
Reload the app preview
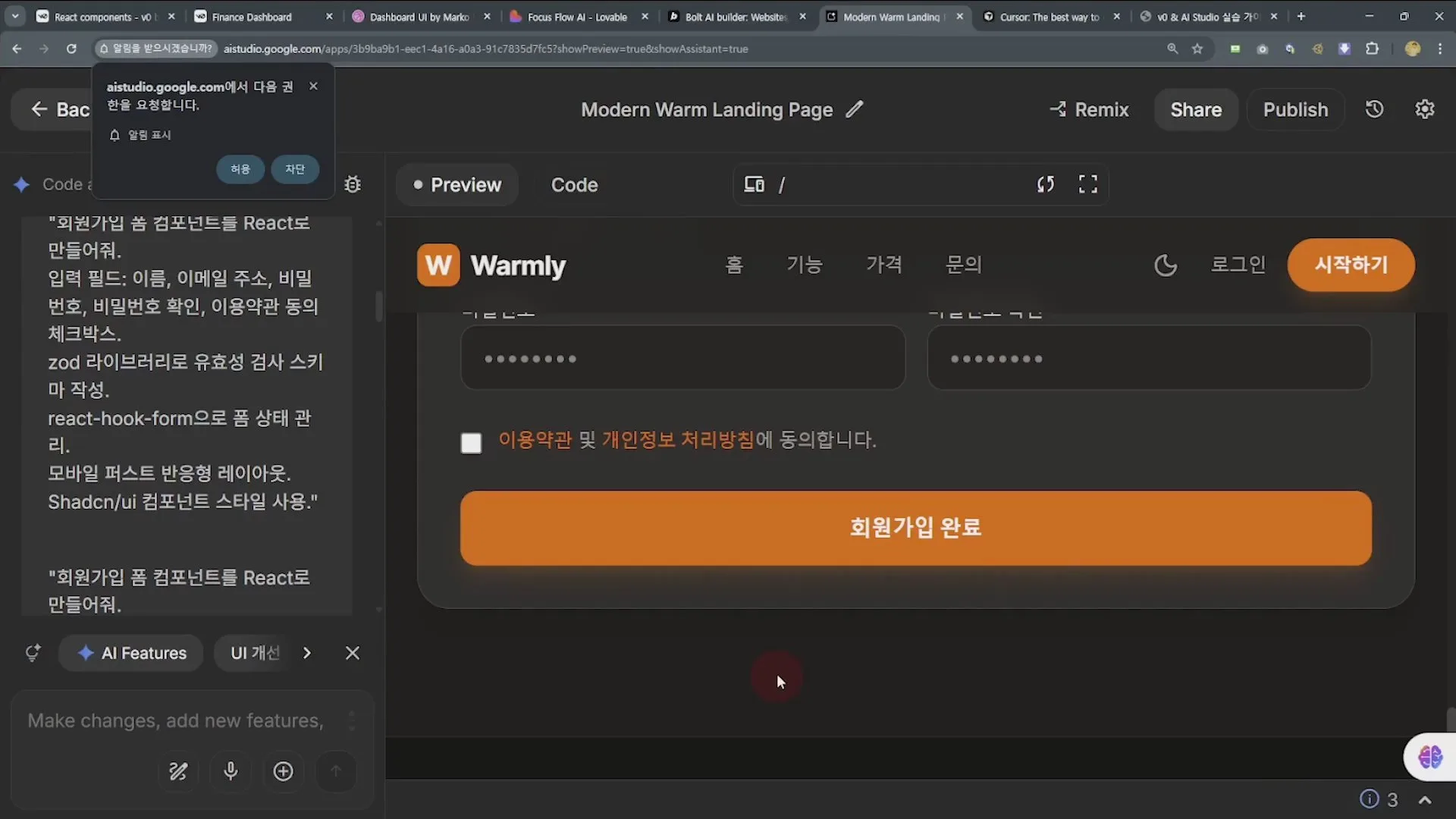[1046, 184]
